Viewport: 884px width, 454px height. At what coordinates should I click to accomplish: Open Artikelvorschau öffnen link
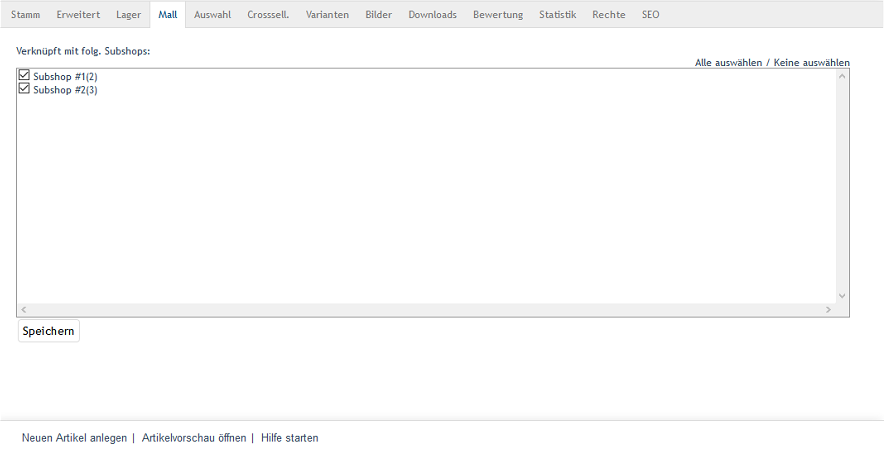click(x=194, y=438)
